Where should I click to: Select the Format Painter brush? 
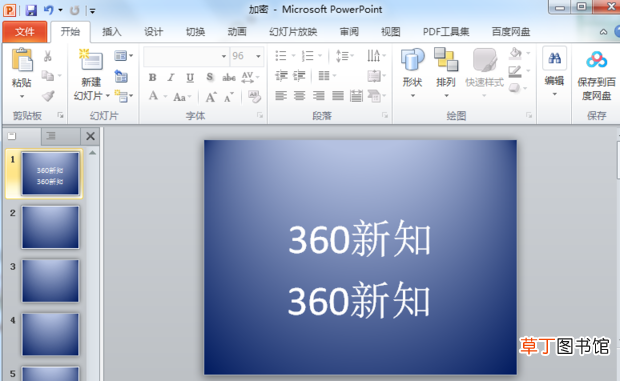48,96
